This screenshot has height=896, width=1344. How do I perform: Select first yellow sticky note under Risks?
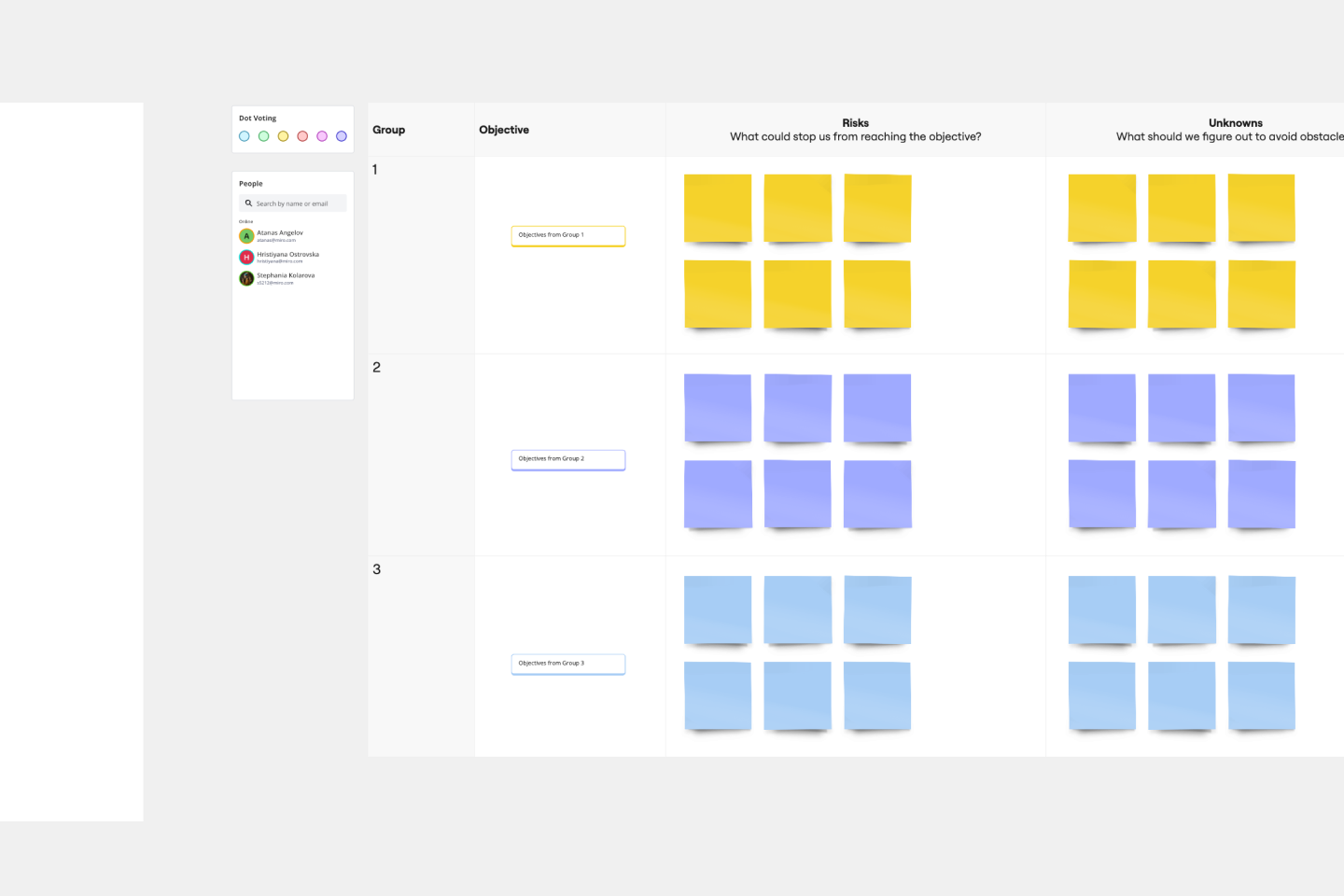click(x=717, y=208)
